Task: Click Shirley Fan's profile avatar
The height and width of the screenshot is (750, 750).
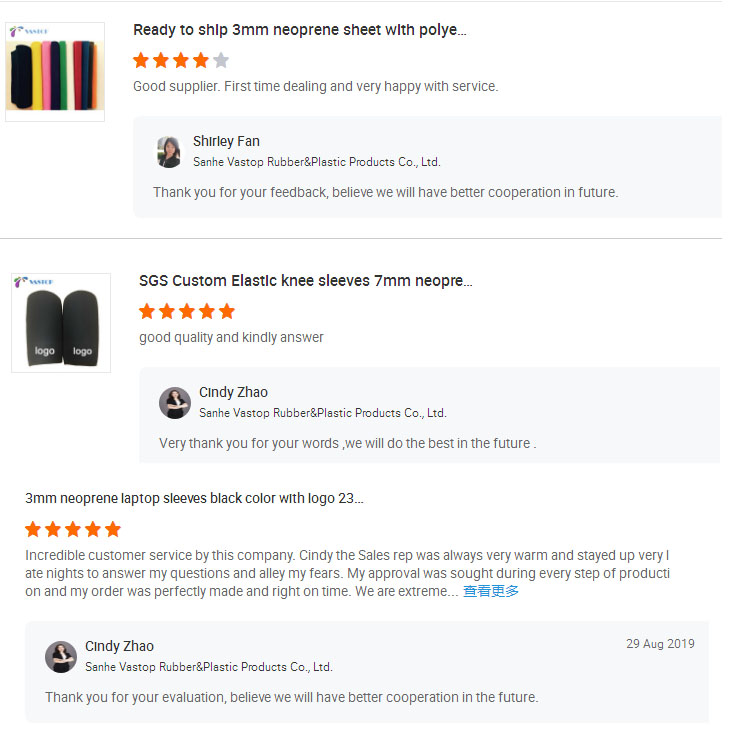Action: [x=169, y=151]
